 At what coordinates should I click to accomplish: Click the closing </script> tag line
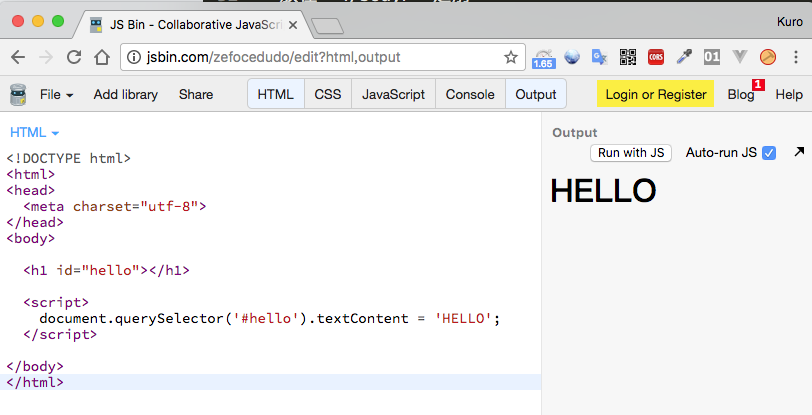pyautogui.click(x=60, y=334)
